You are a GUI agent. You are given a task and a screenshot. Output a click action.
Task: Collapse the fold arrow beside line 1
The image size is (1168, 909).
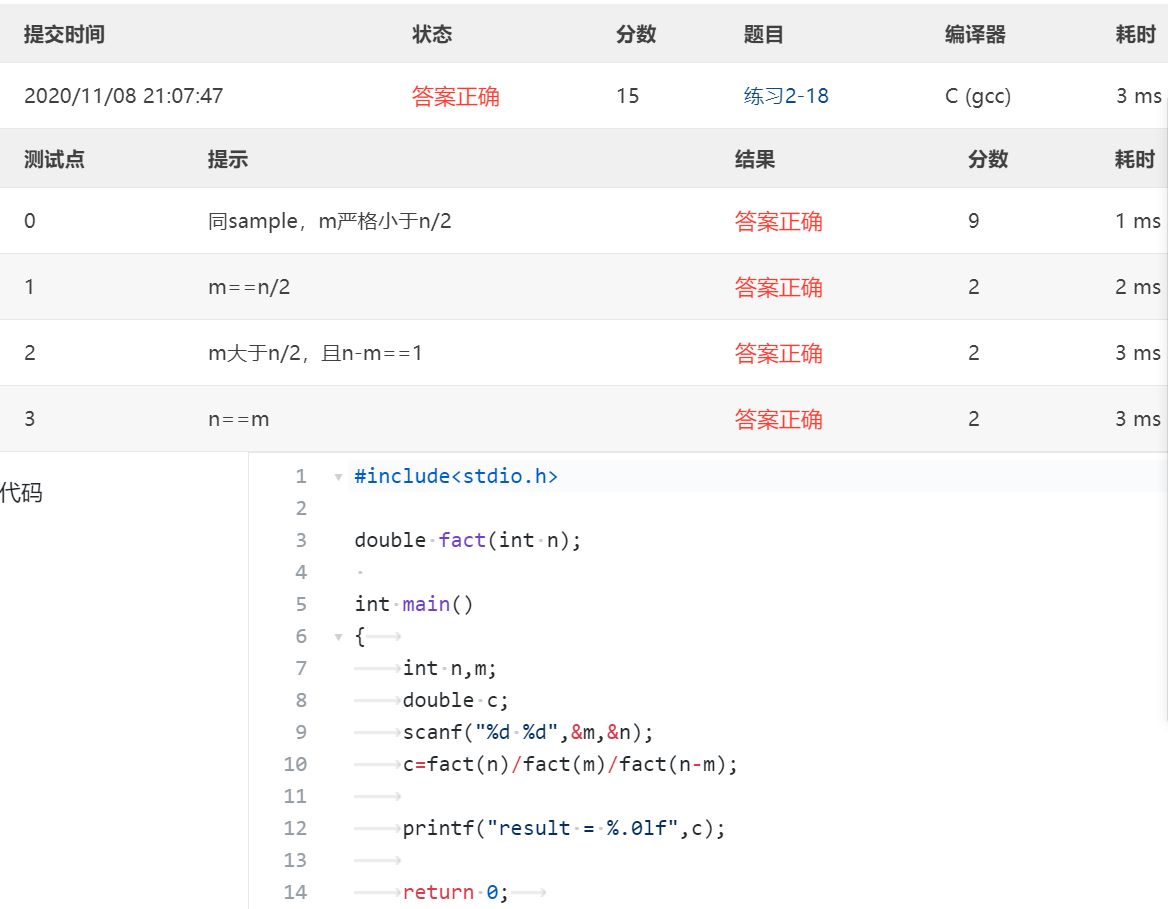pyautogui.click(x=339, y=477)
